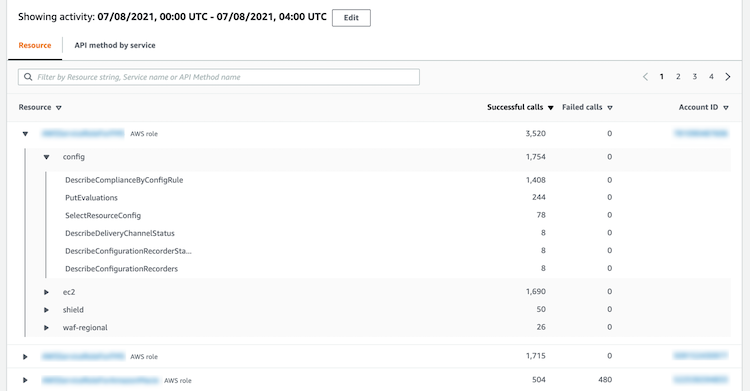Image resolution: width=750 pixels, height=391 pixels.
Task: Sort by Failed calls arrow icon
Action: click(610, 108)
